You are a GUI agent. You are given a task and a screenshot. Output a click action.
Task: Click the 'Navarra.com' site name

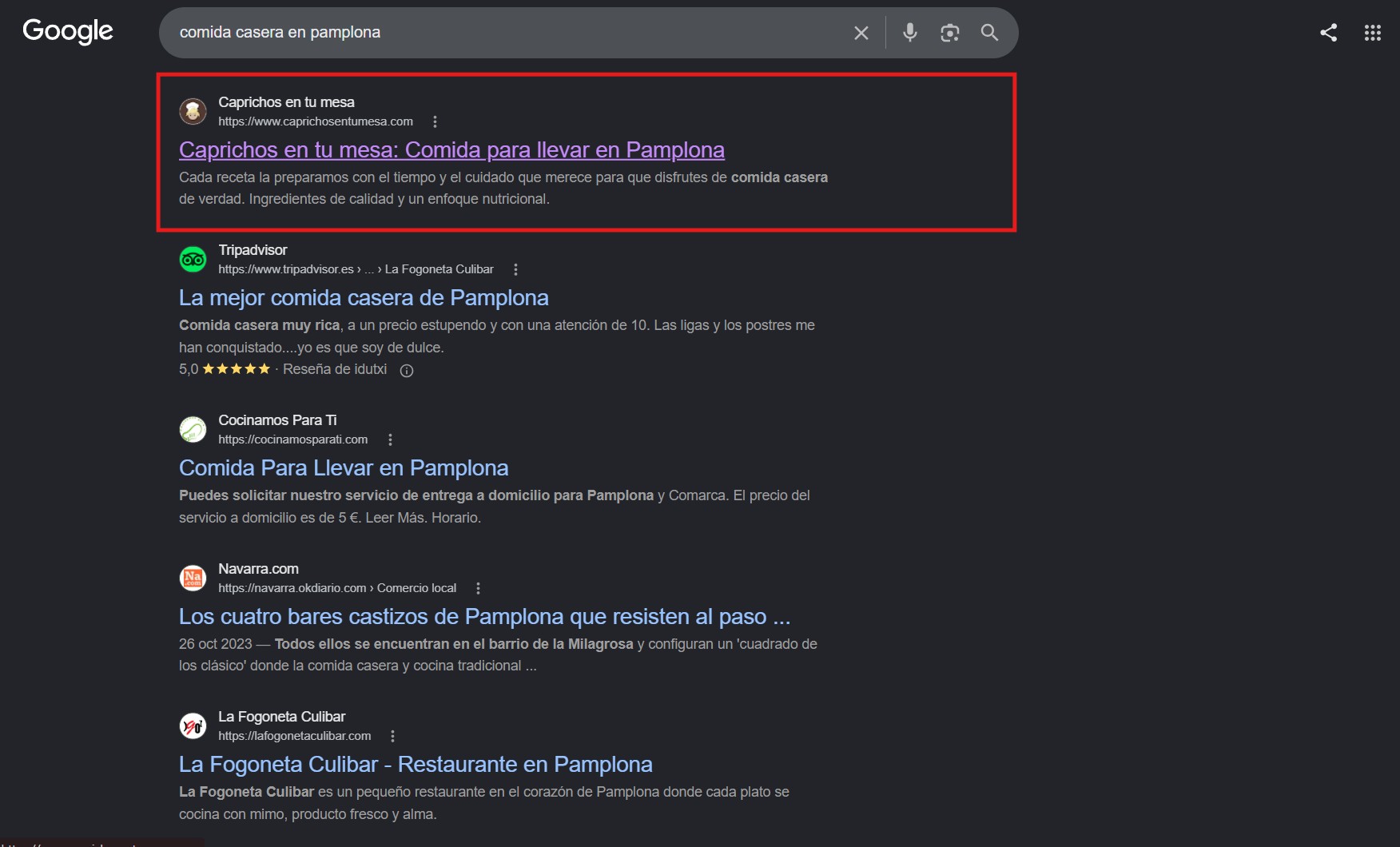point(258,569)
